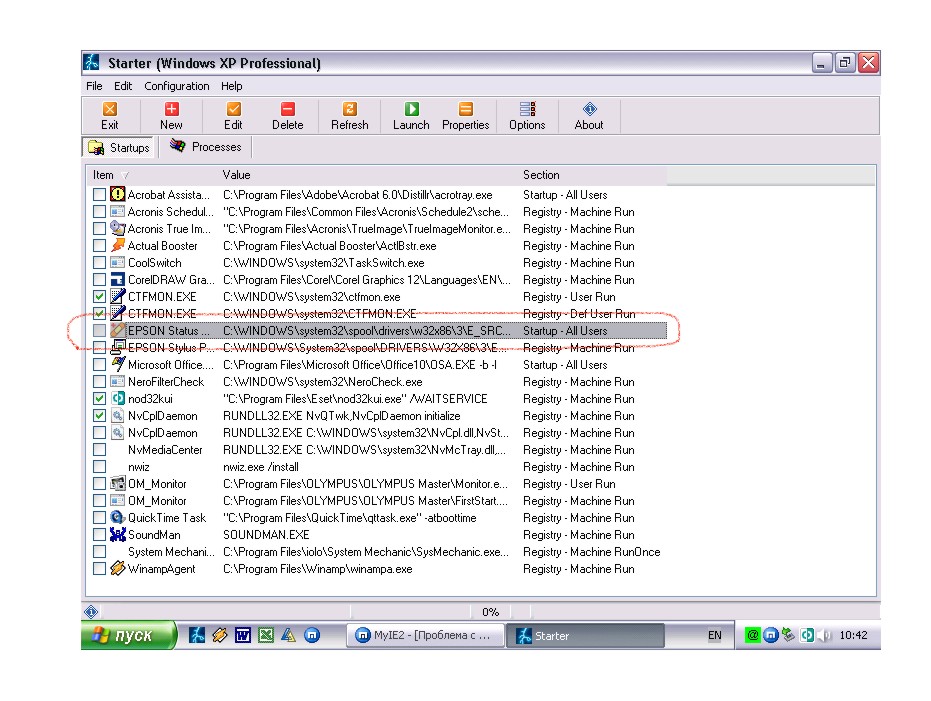Click the SoundMan row icon
Viewport: 931px width, 701px height.
(x=118, y=534)
